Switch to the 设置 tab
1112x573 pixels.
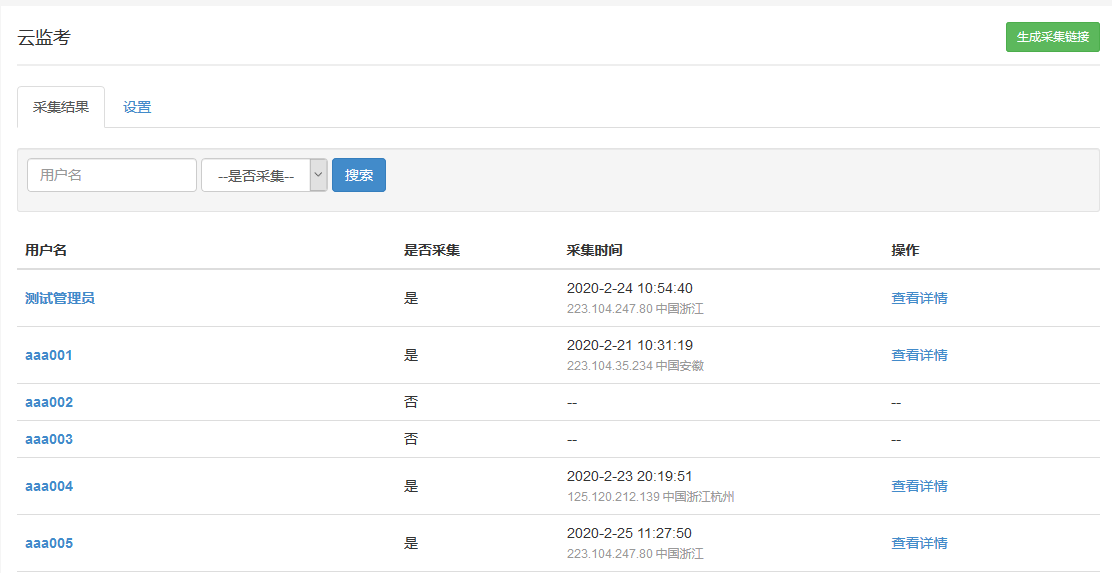(x=137, y=107)
